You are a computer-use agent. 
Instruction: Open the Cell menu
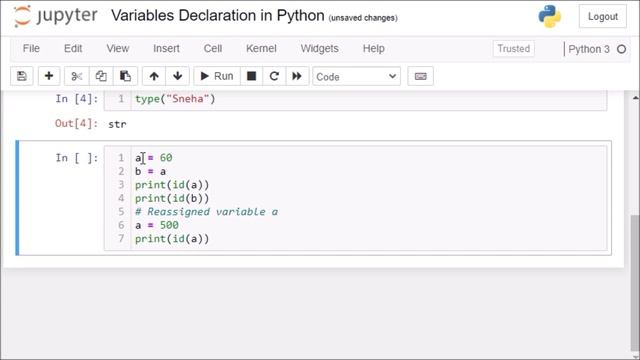pyautogui.click(x=213, y=49)
